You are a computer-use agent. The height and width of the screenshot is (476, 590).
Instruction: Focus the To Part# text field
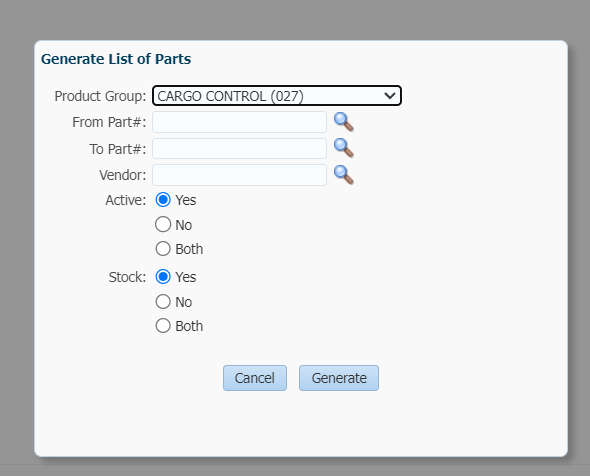click(x=239, y=149)
